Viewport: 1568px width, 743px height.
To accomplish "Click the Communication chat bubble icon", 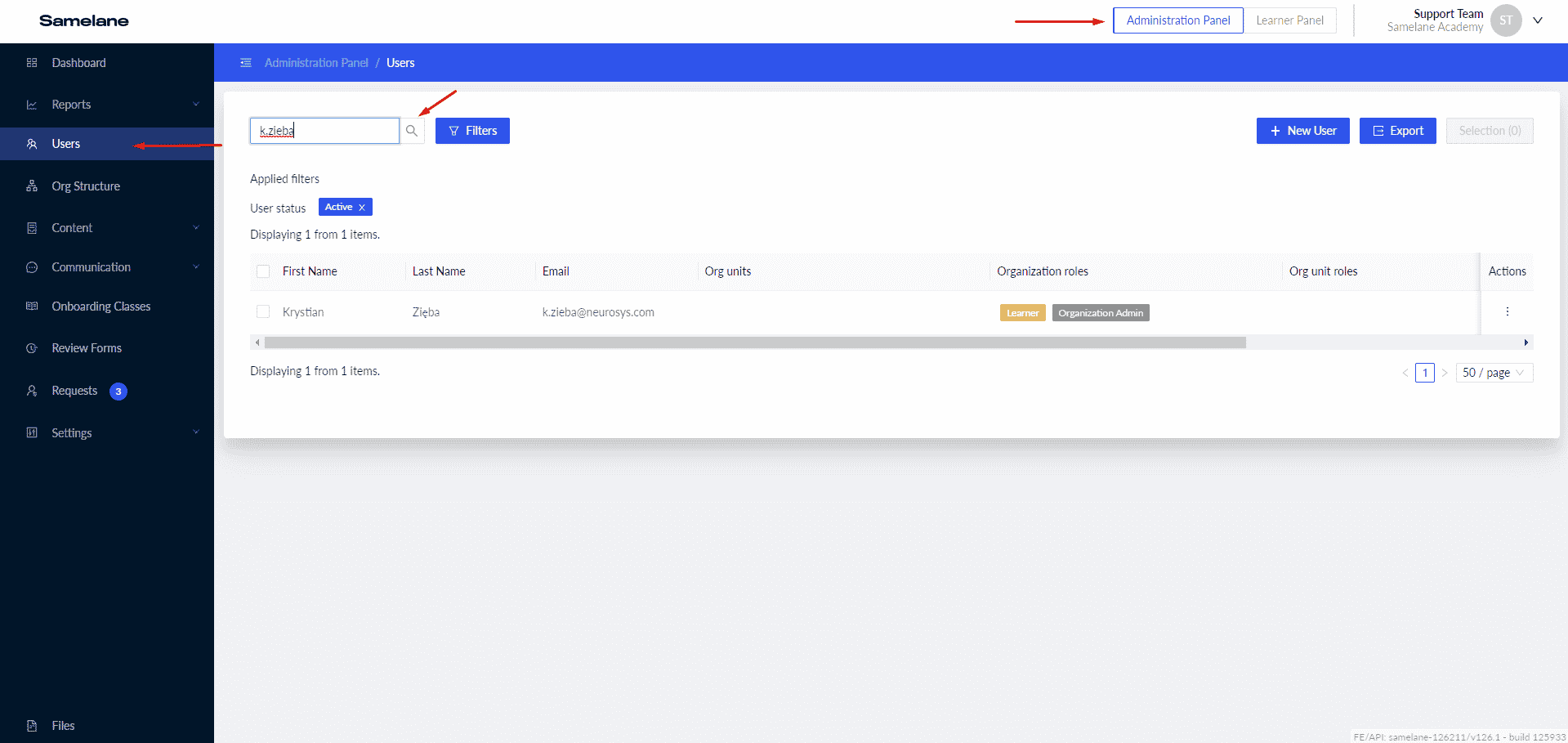I will [x=32, y=267].
